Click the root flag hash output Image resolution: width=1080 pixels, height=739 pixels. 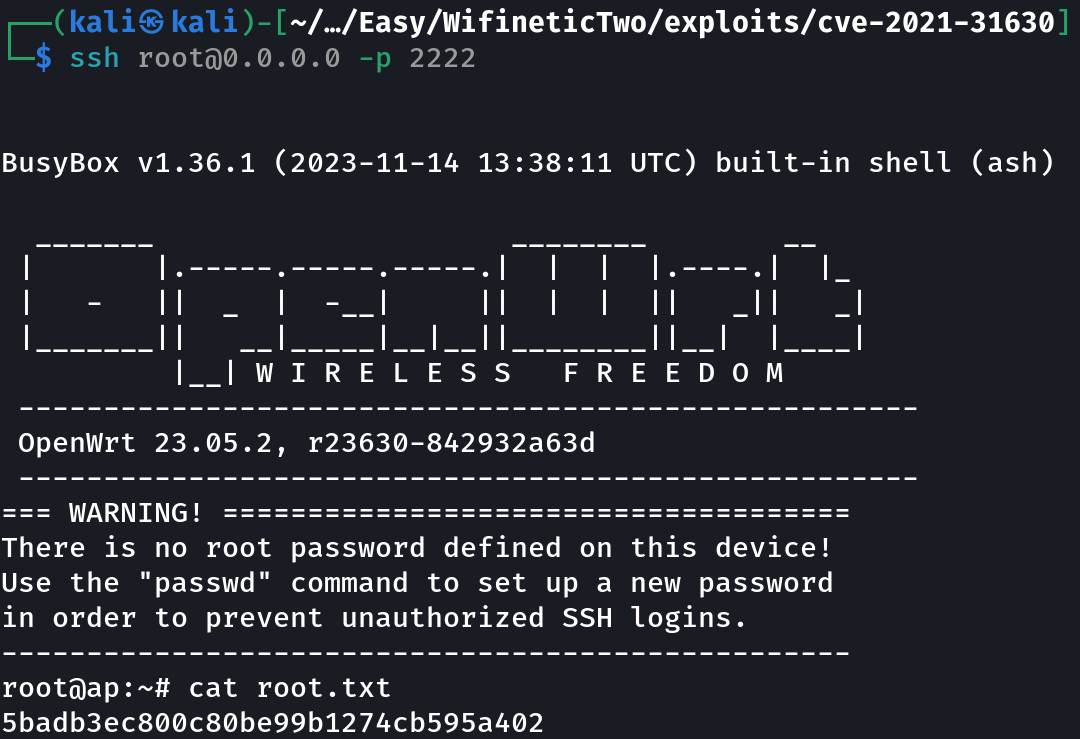(x=273, y=722)
